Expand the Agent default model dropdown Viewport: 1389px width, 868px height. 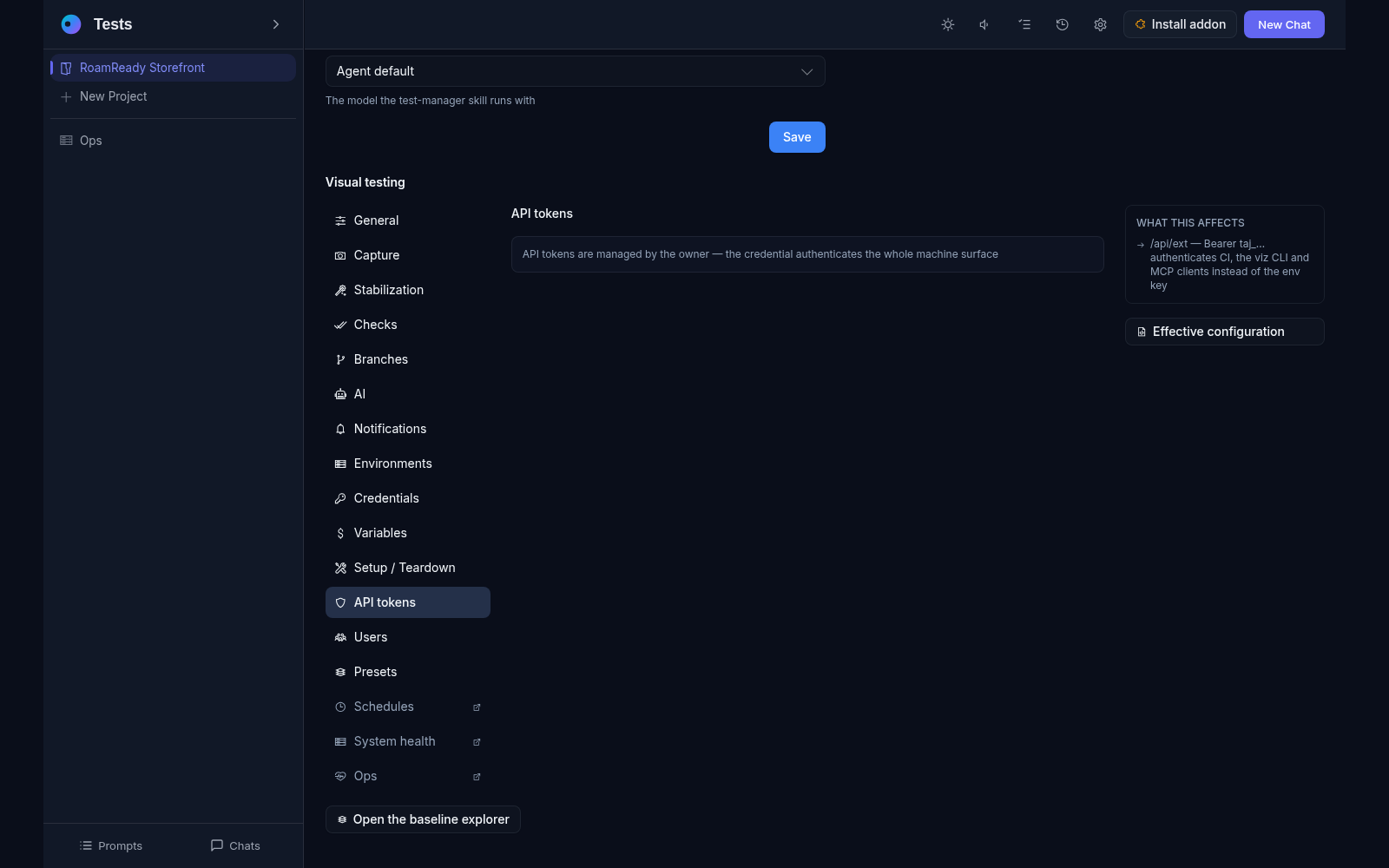[x=575, y=71]
